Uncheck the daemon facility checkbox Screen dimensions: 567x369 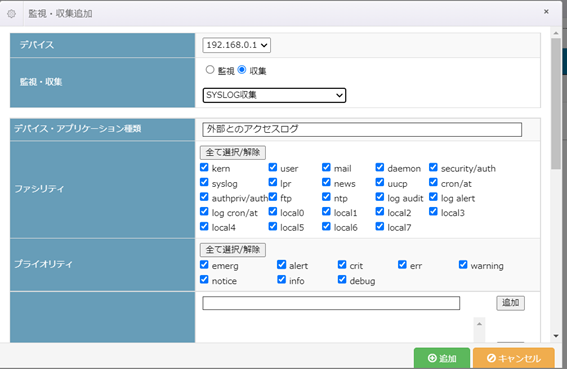click(380, 167)
